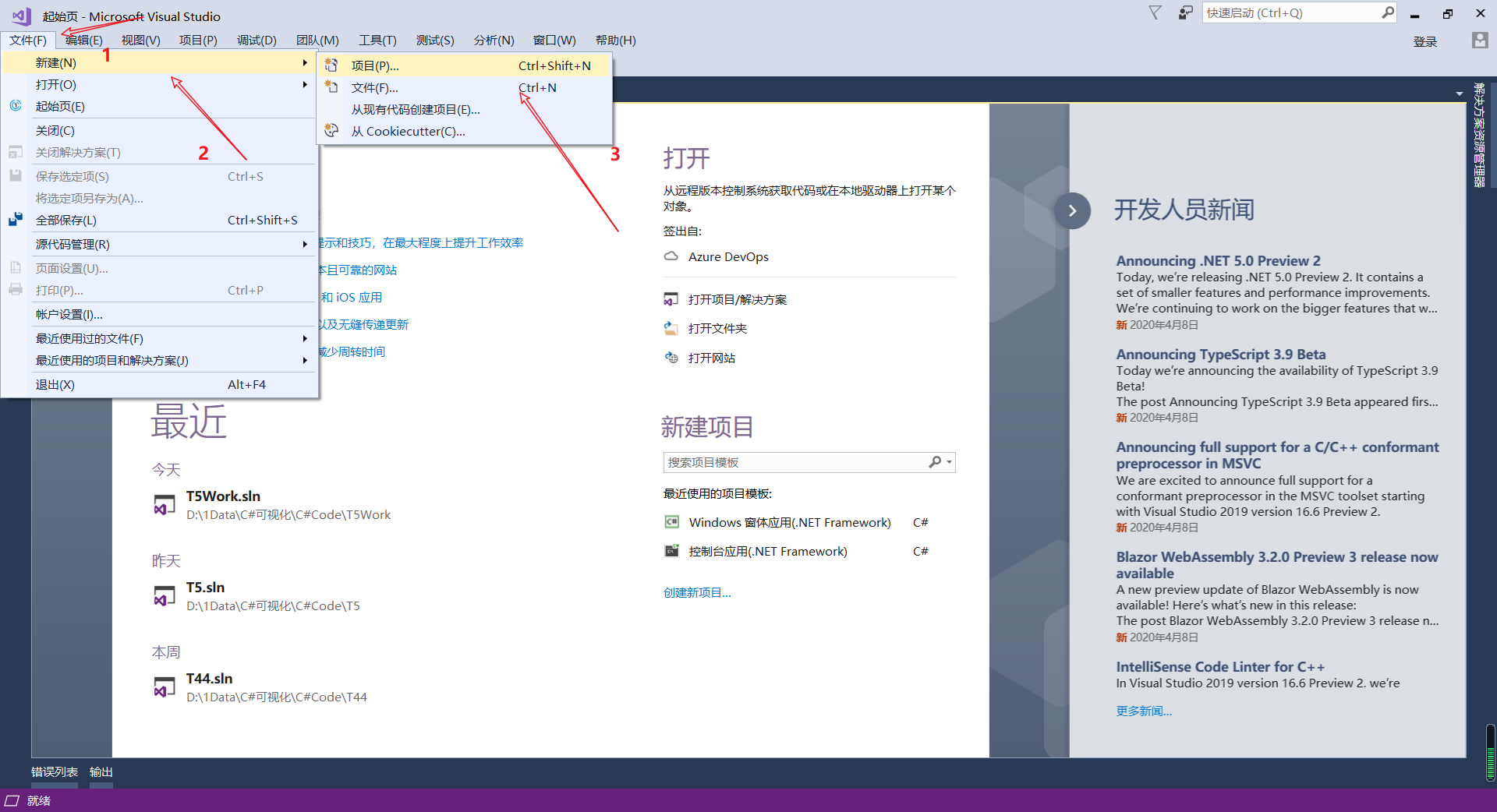The height and width of the screenshot is (812, 1497).
Task: Click the template search magnifier icon
Action: pyautogui.click(x=935, y=462)
